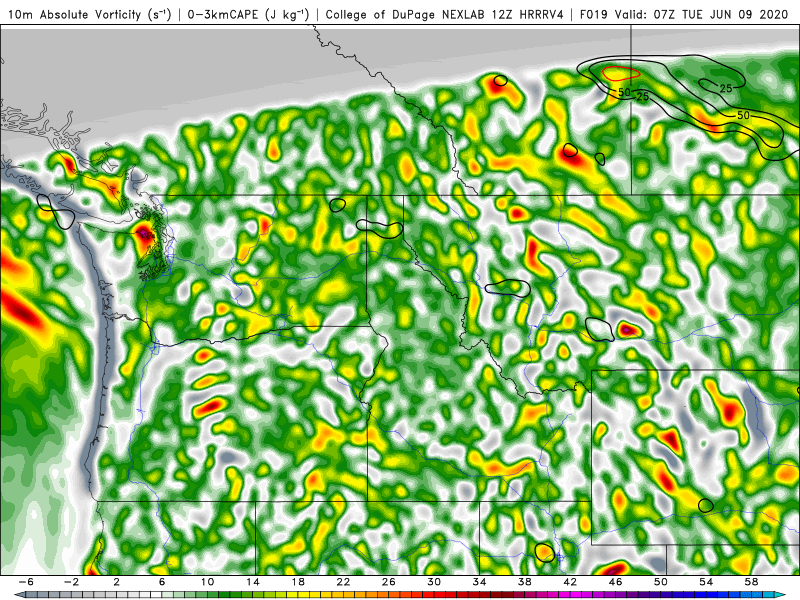Click the -2 value on the color scale
This screenshot has height=600, width=800.
click(x=71, y=582)
